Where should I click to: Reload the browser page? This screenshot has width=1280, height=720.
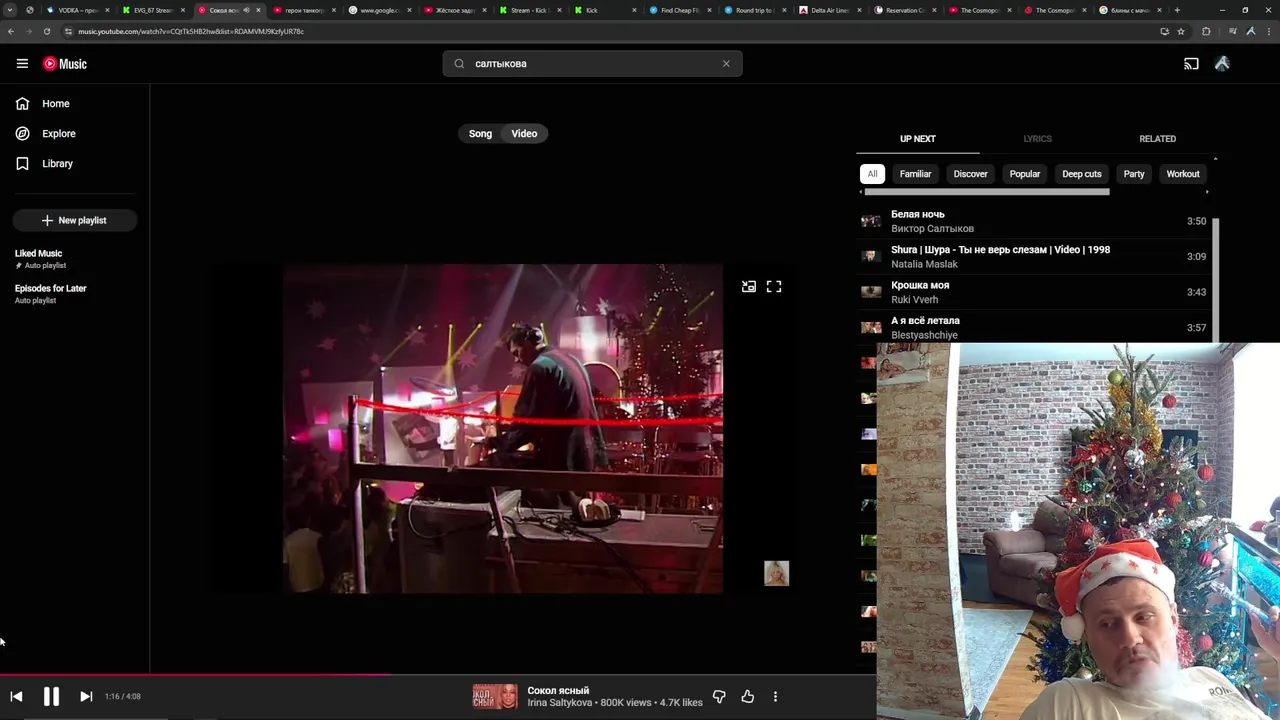(47, 31)
